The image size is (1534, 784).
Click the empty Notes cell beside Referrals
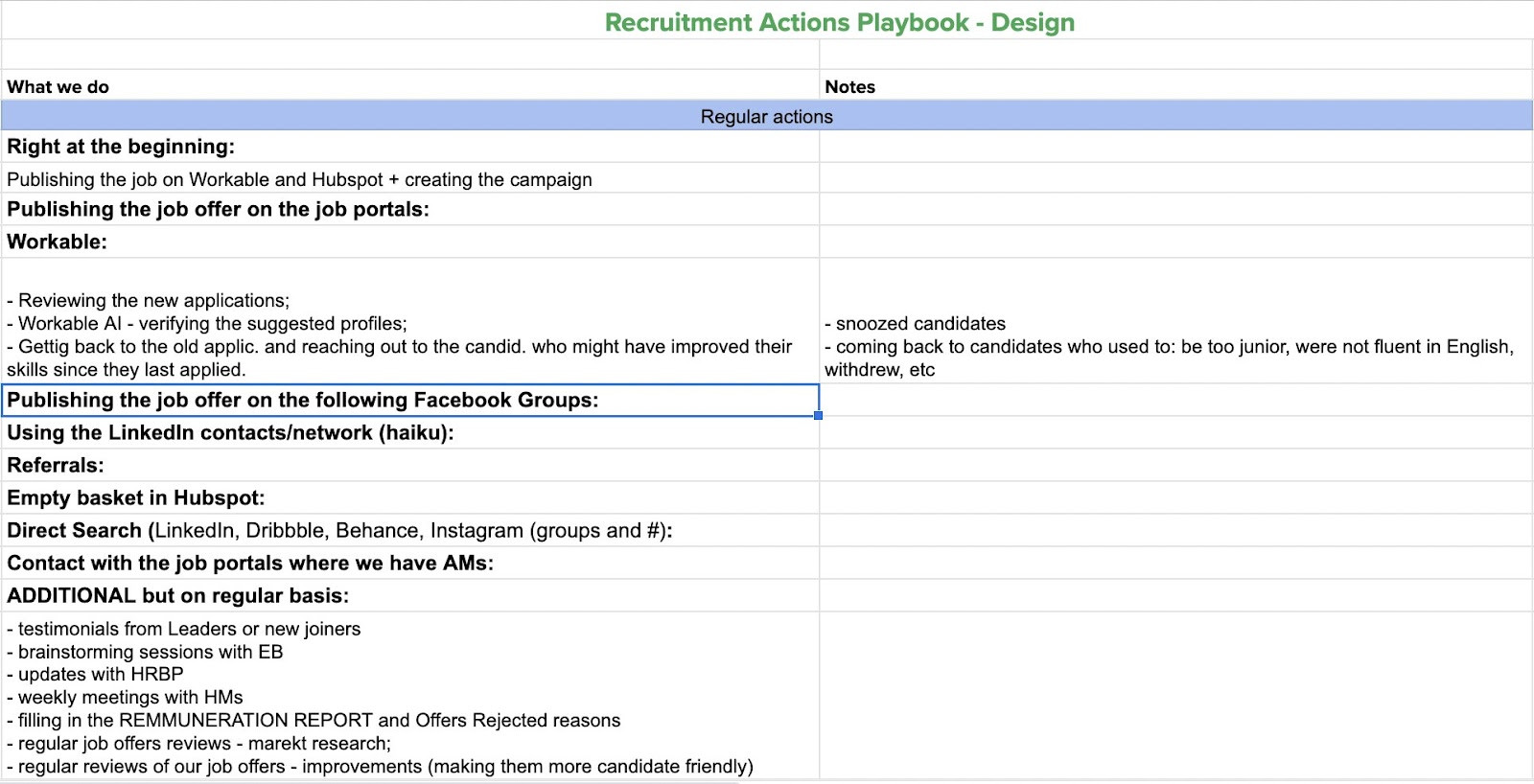click(x=1175, y=465)
